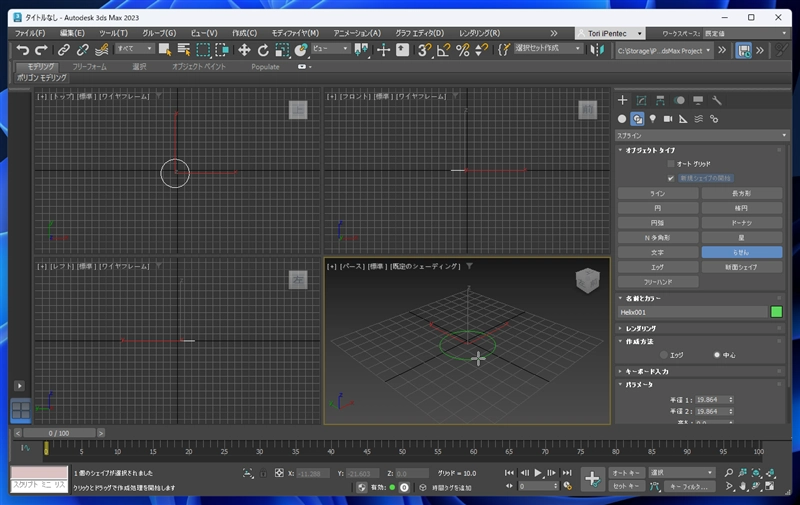This screenshot has height=505, width=800.
Task: Toggle the Window/Crossing selection mode icon
Action: point(222,49)
